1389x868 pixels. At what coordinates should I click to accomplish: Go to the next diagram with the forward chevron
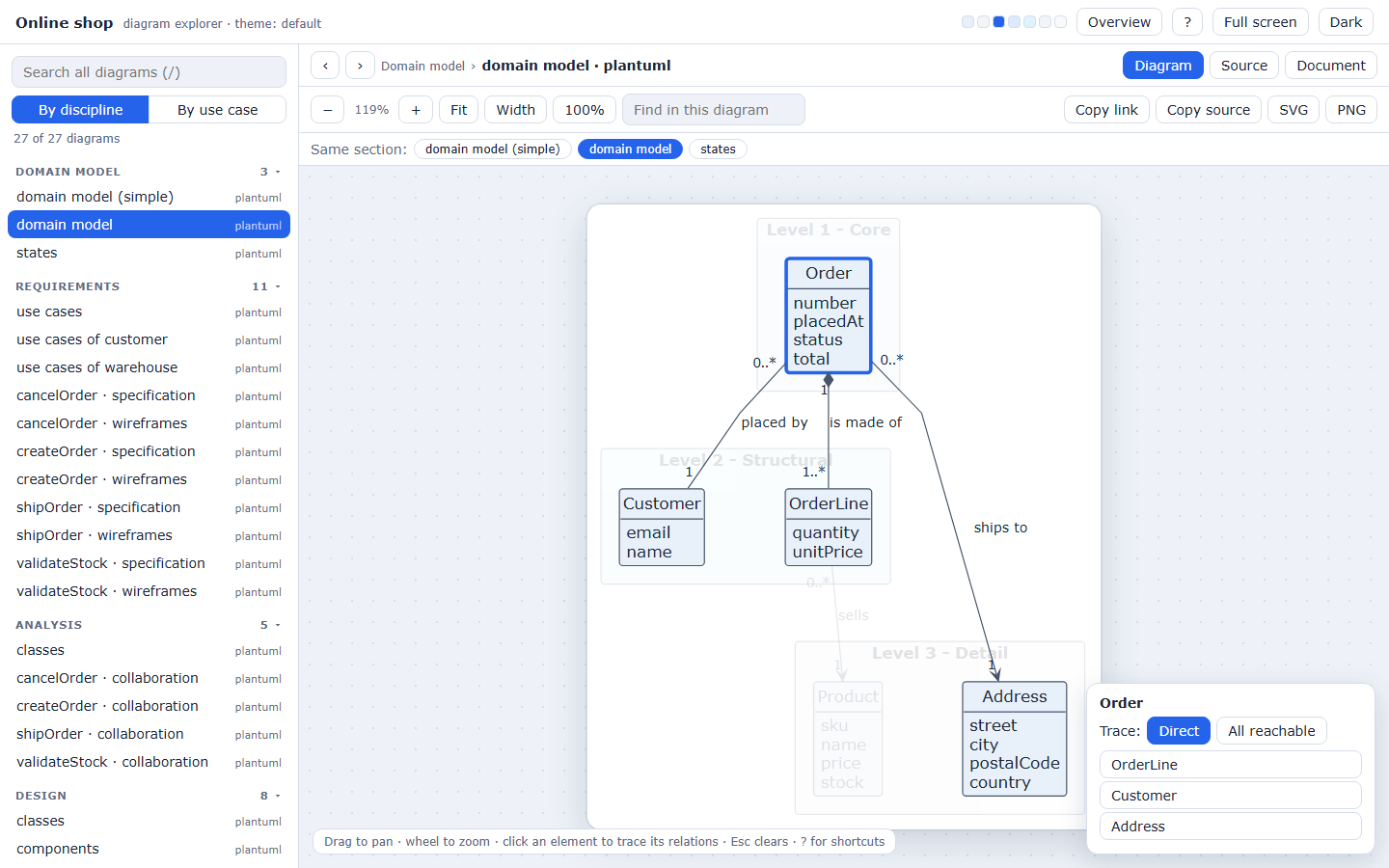click(x=360, y=66)
